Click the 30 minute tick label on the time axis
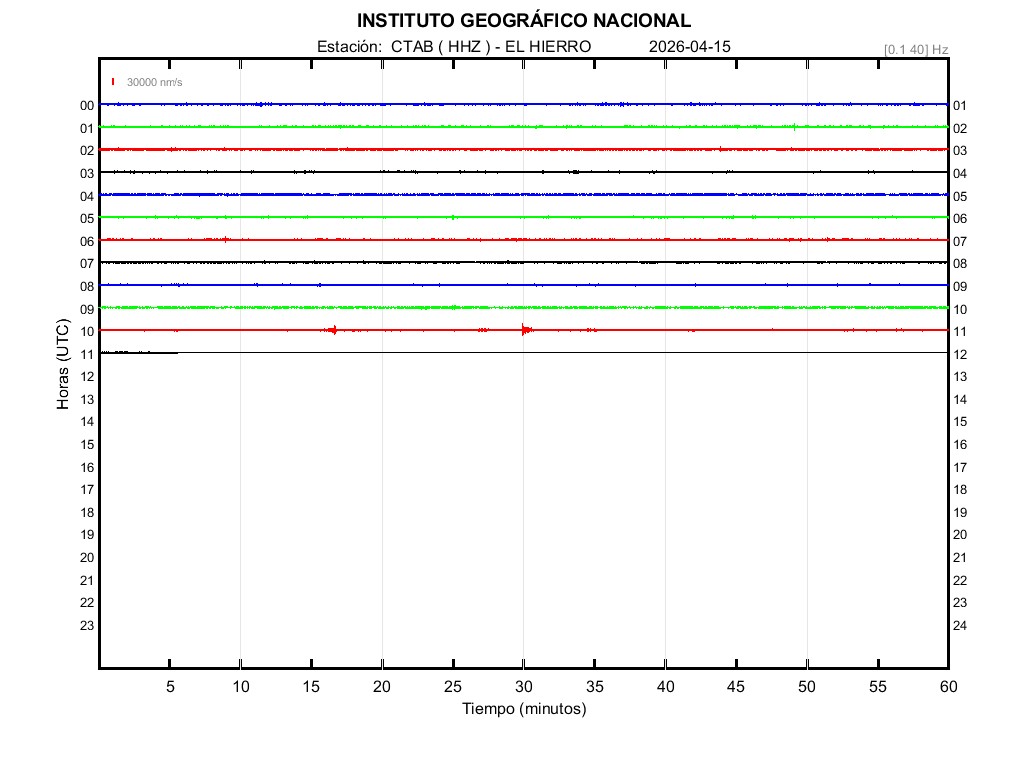This screenshot has width=1024, height=768. pyautogui.click(x=524, y=687)
